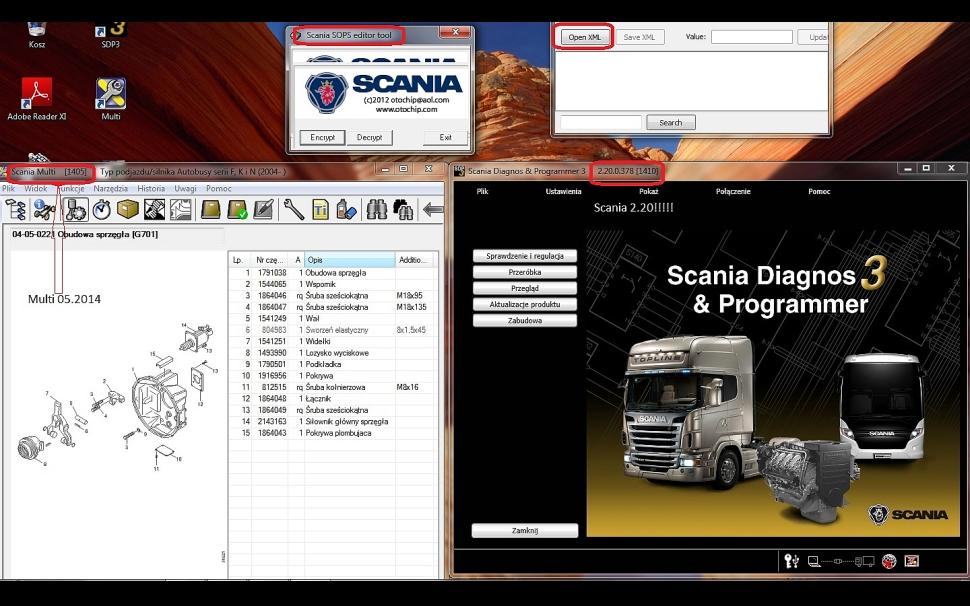The image size is (970, 606).
Task: Click the Value input field in XML tool
Action: [752, 37]
